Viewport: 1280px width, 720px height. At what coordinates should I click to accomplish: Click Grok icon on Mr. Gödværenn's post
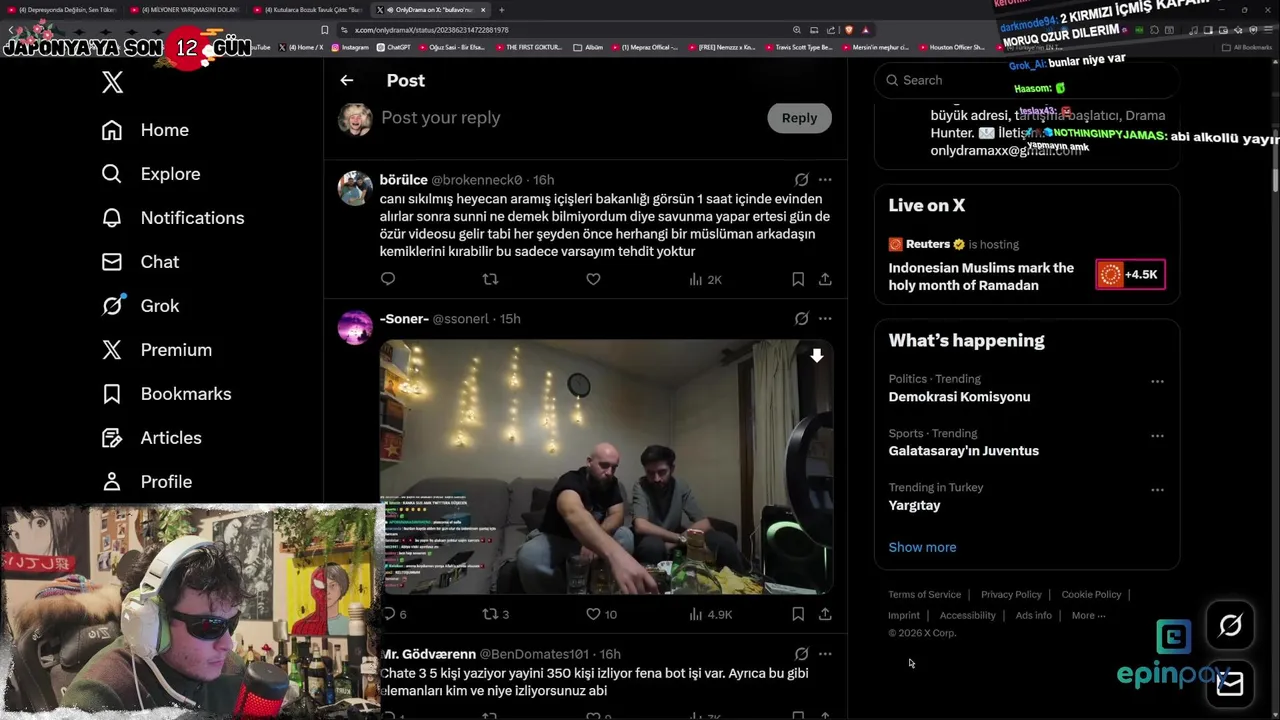tap(801, 654)
